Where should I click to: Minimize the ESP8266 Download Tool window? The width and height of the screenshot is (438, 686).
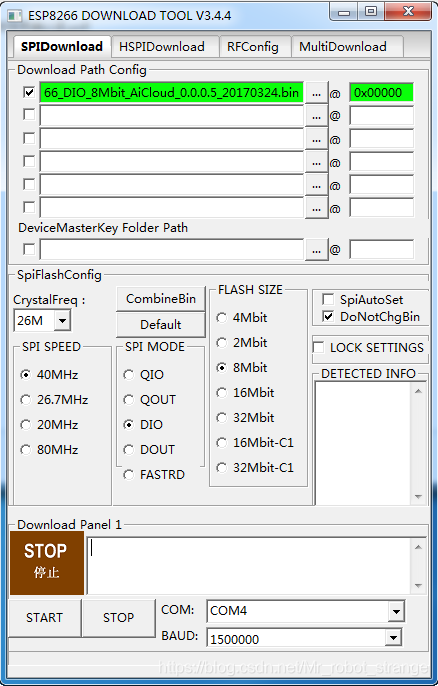[x=344, y=11]
